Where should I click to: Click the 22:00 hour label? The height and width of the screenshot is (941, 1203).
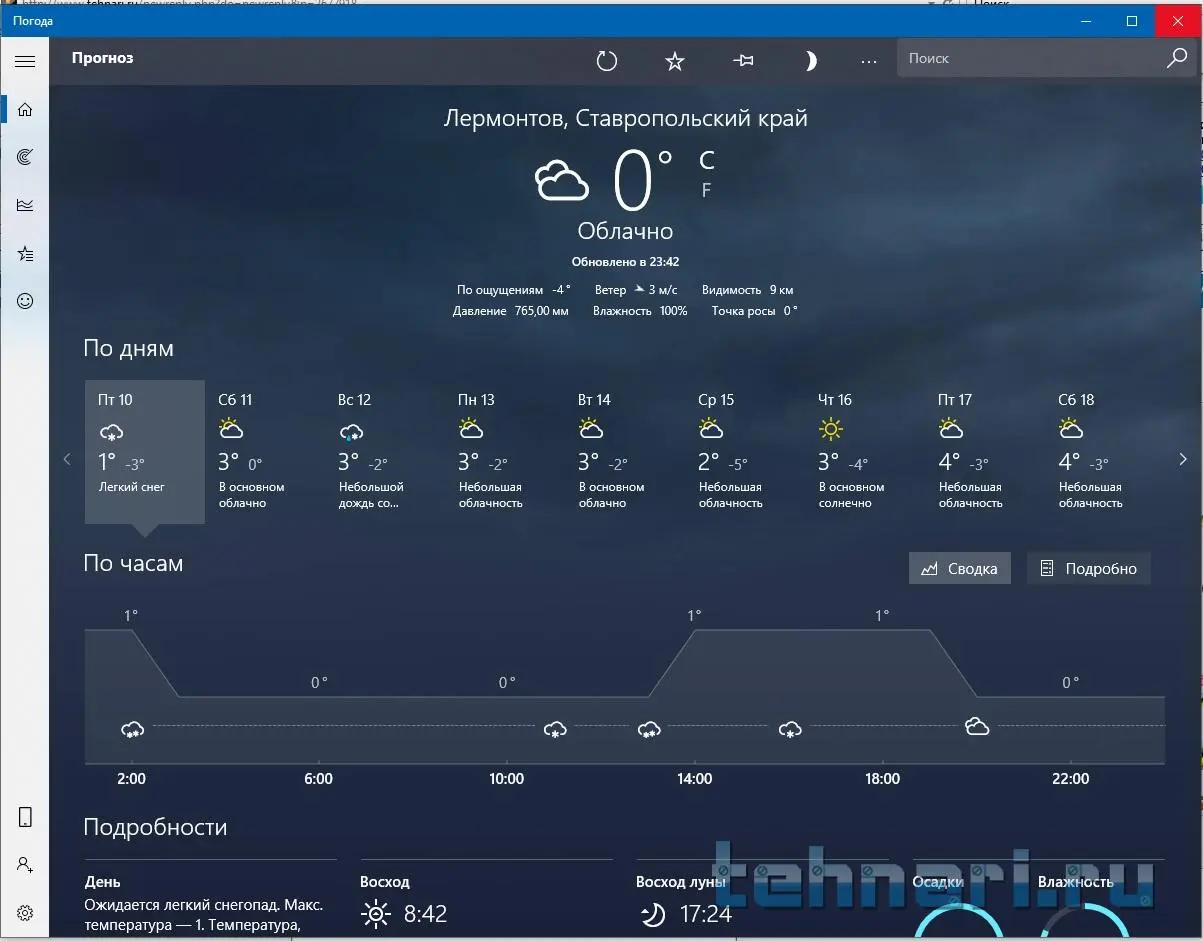coord(1070,778)
